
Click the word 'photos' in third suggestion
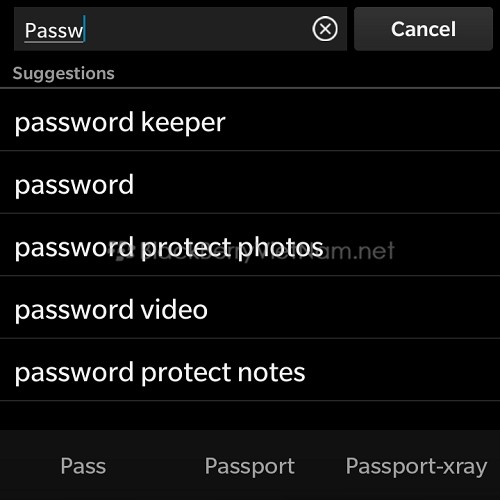(280, 248)
